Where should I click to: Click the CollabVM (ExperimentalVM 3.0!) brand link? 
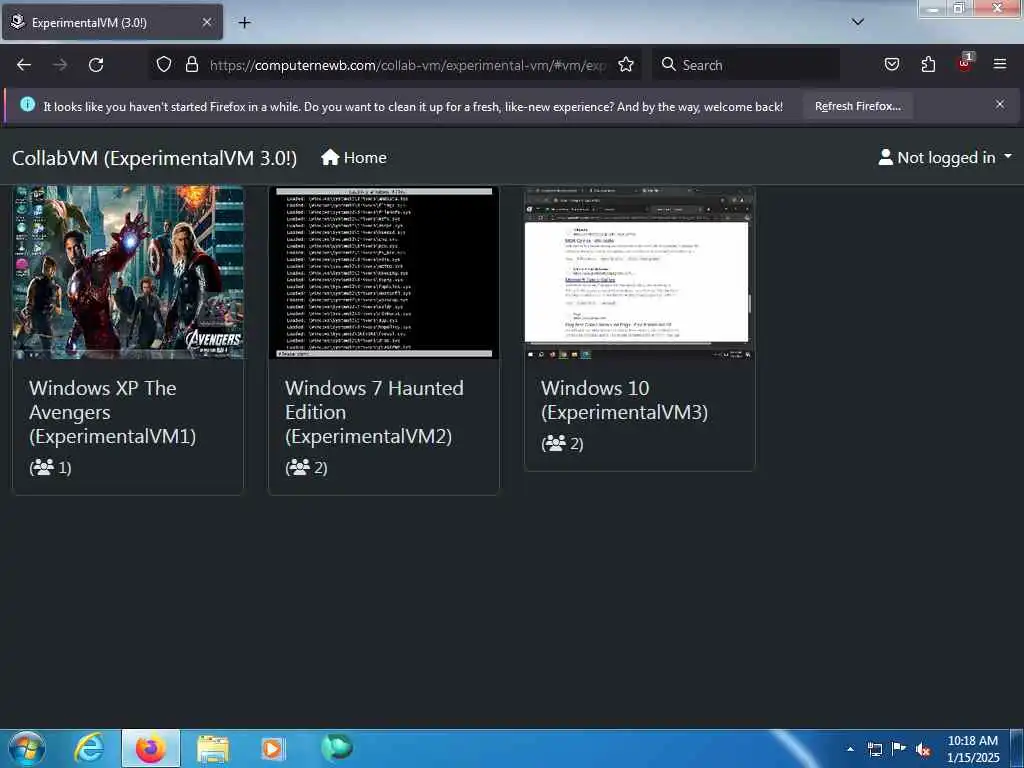[155, 158]
